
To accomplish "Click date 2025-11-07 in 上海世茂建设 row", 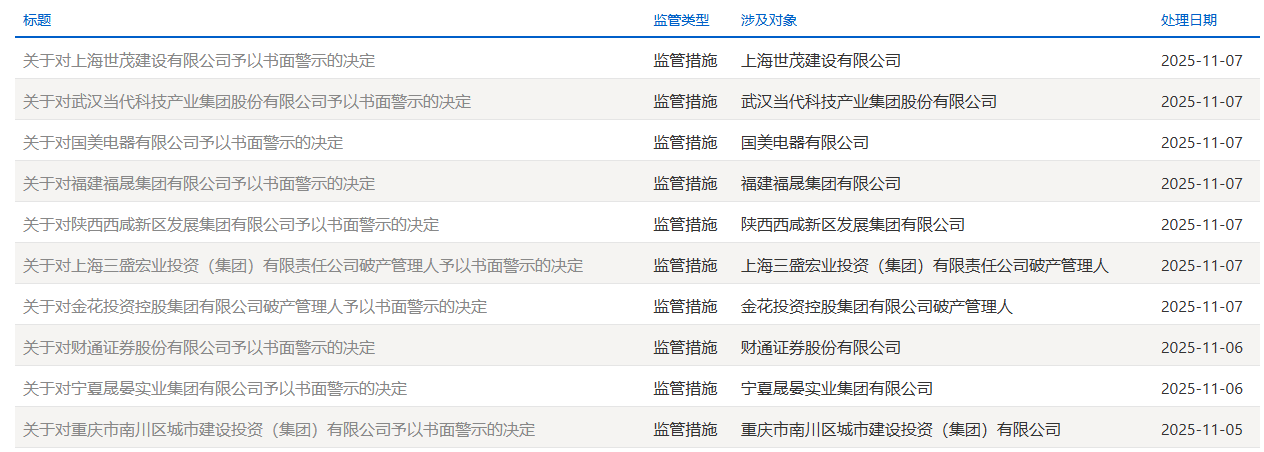I will (x=1202, y=60).
